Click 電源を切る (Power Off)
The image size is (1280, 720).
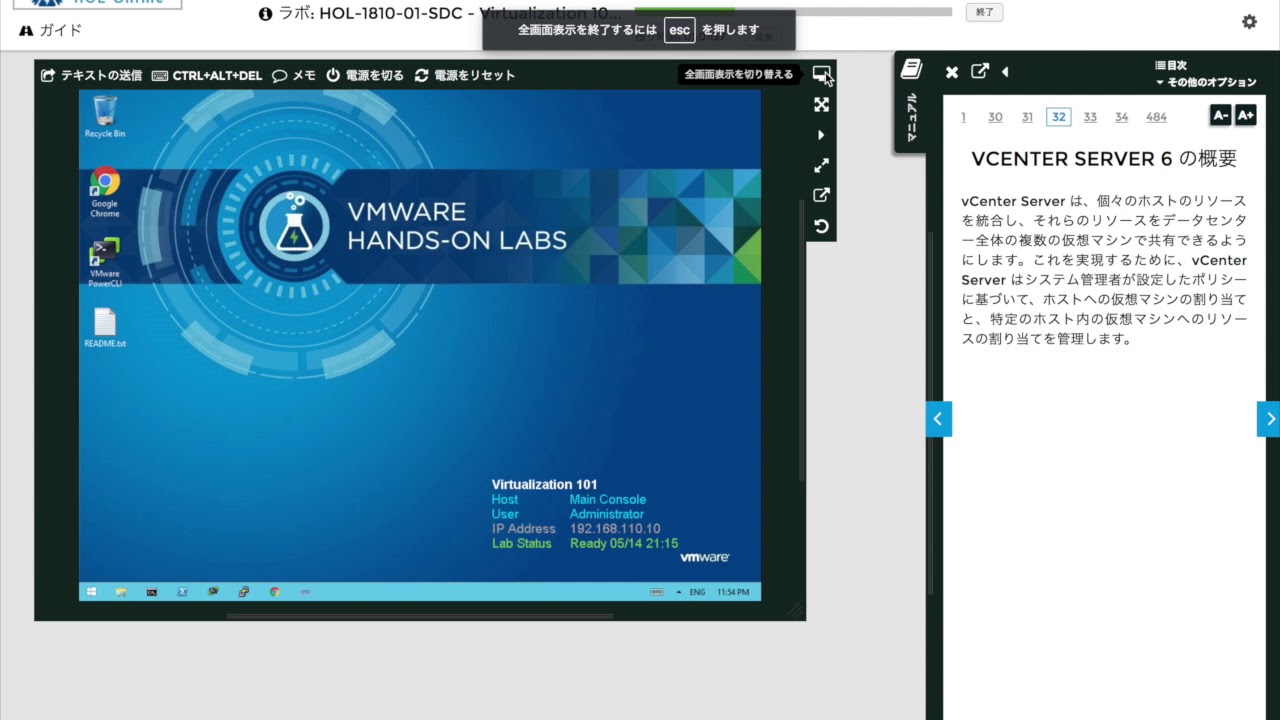pyautogui.click(x=365, y=75)
